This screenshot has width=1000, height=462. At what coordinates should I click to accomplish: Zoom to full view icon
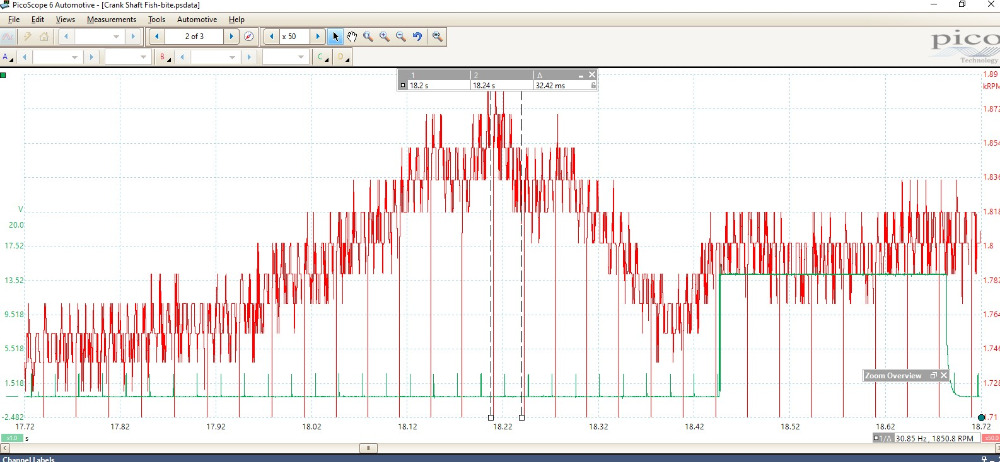pos(437,37)
